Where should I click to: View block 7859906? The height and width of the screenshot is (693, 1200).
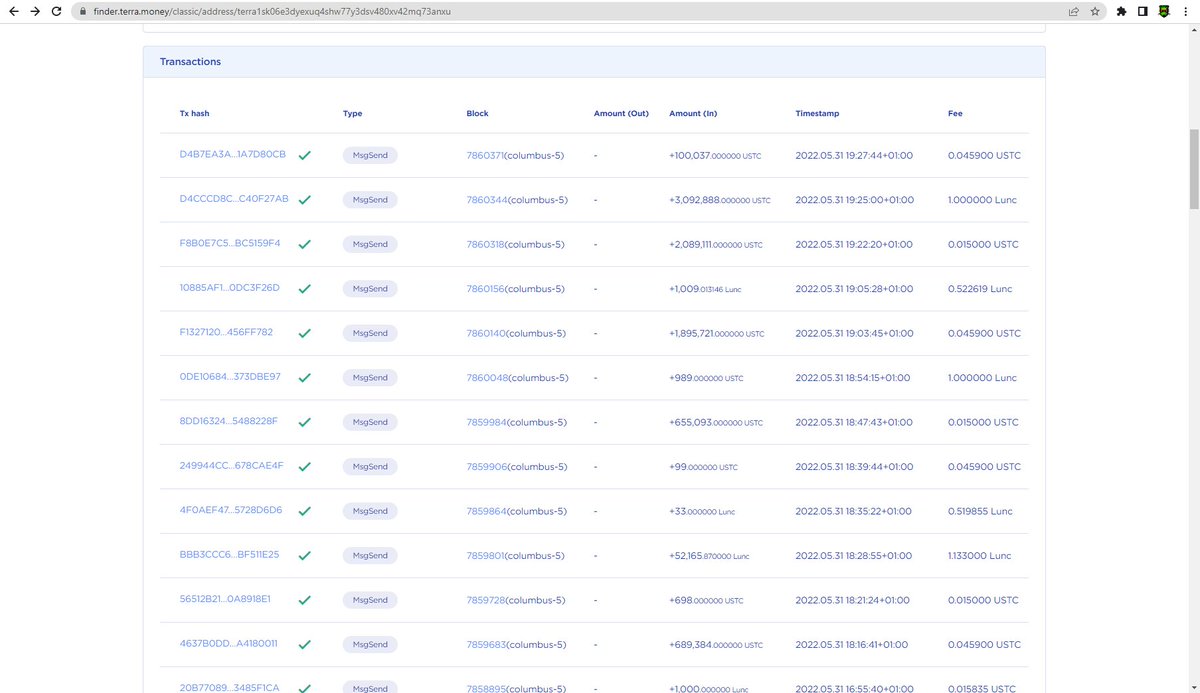tap(486, 466)
